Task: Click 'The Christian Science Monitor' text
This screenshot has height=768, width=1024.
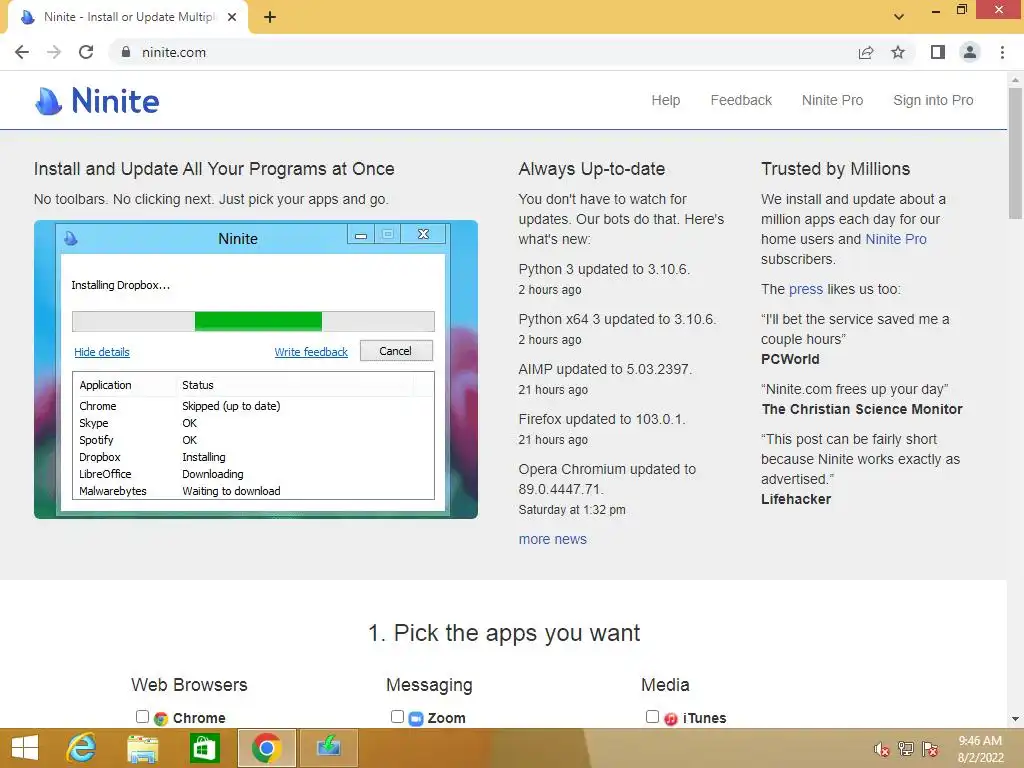Action: click(862, 409)
